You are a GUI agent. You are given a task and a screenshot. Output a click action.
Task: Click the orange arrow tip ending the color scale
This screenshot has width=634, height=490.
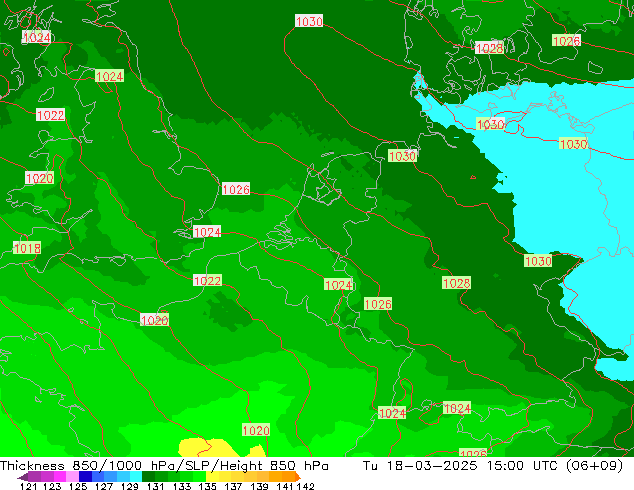(298, 477)
